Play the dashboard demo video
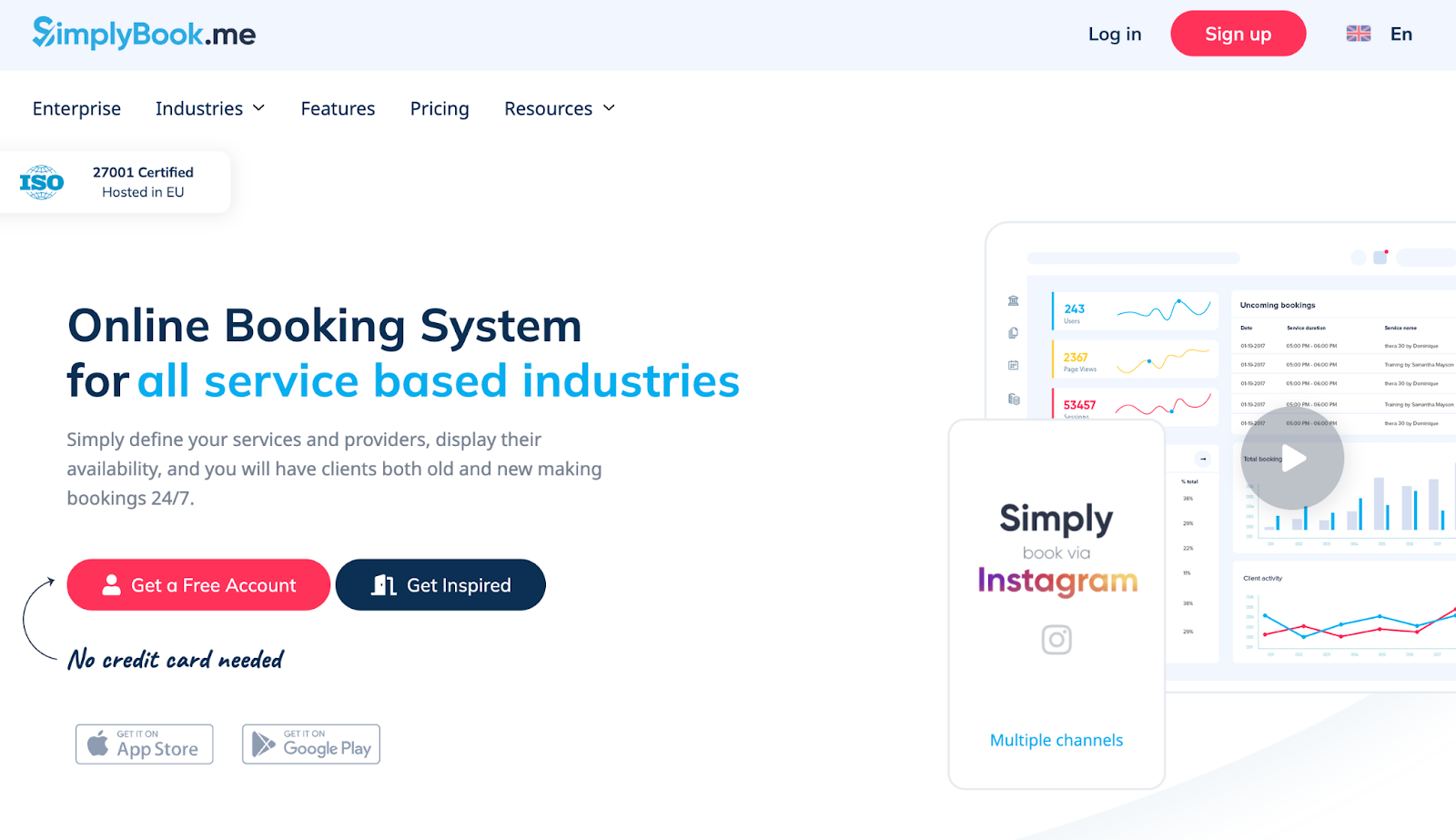The width and height of the screenshot is (1456, 840). [1292, 458]
